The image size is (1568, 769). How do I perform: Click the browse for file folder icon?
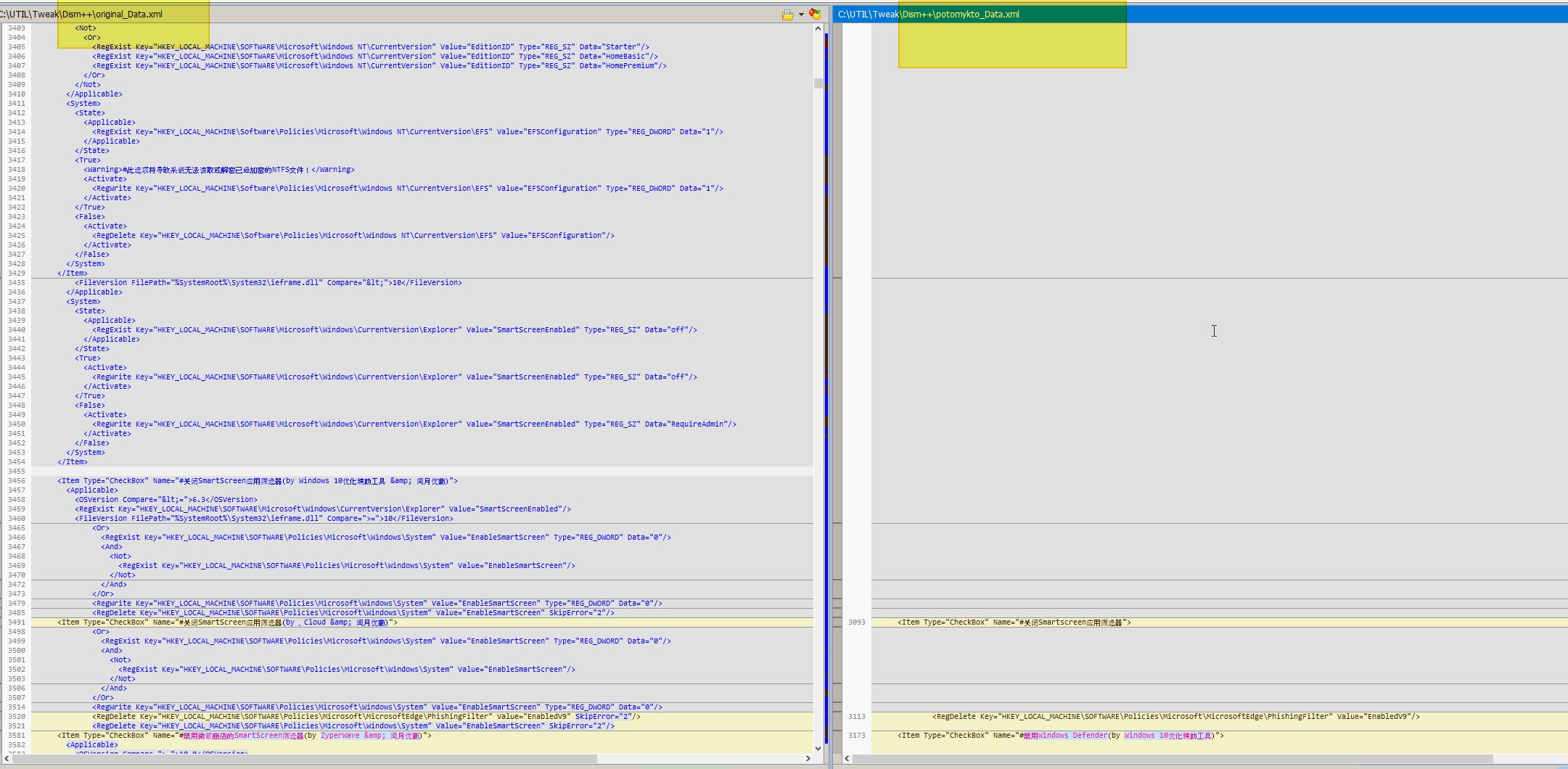787,15
